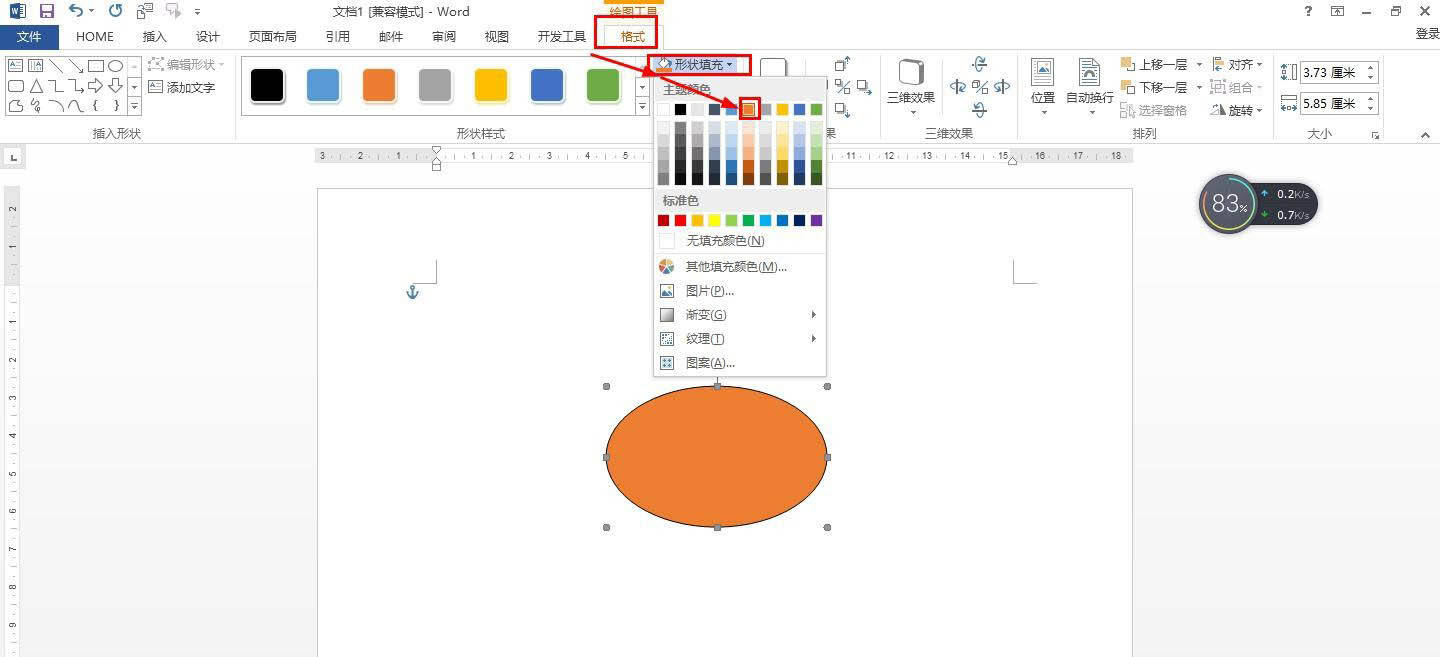Choose the triangle shape
This screenshot has width=1440, height=657.
pos(35,86)
